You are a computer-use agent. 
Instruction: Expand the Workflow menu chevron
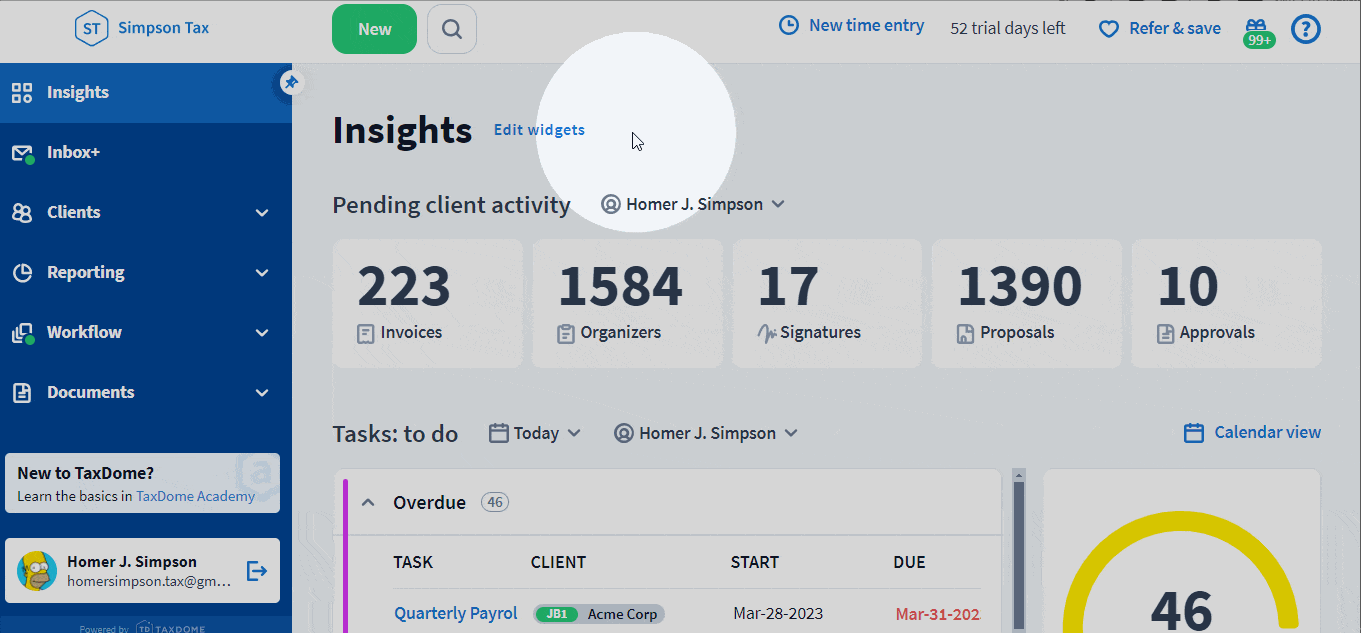(262, 333)
